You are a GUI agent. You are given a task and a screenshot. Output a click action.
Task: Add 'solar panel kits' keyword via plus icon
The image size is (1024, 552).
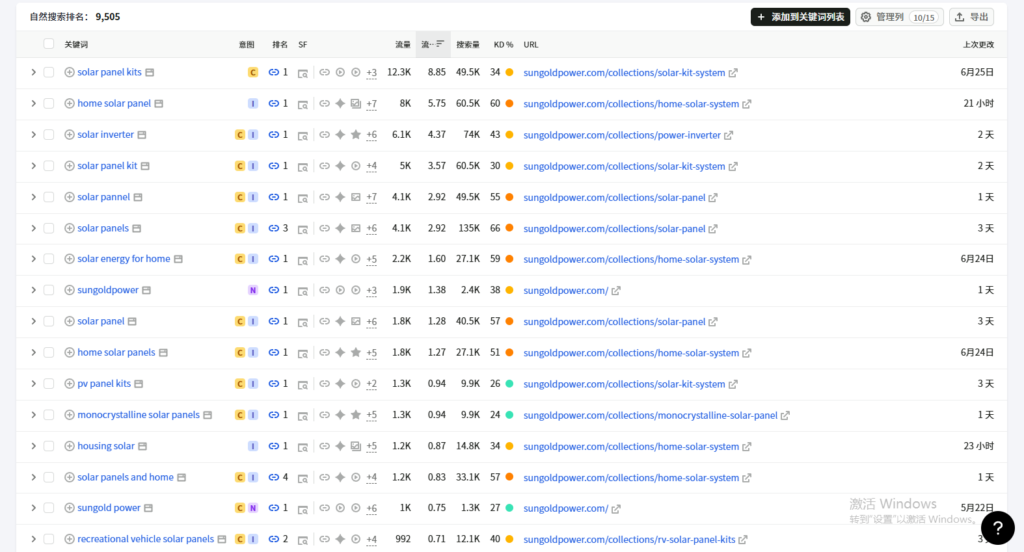69,73
